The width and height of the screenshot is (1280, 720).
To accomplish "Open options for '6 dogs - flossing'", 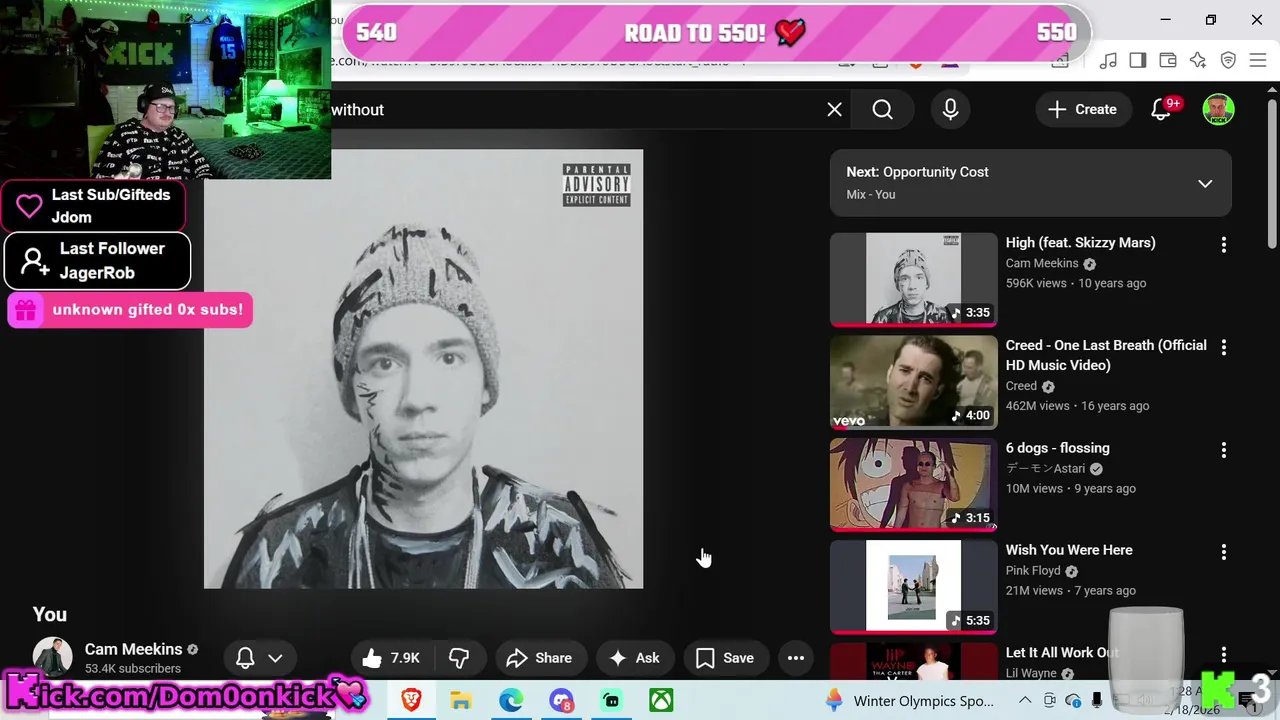I will point(1223,450).
